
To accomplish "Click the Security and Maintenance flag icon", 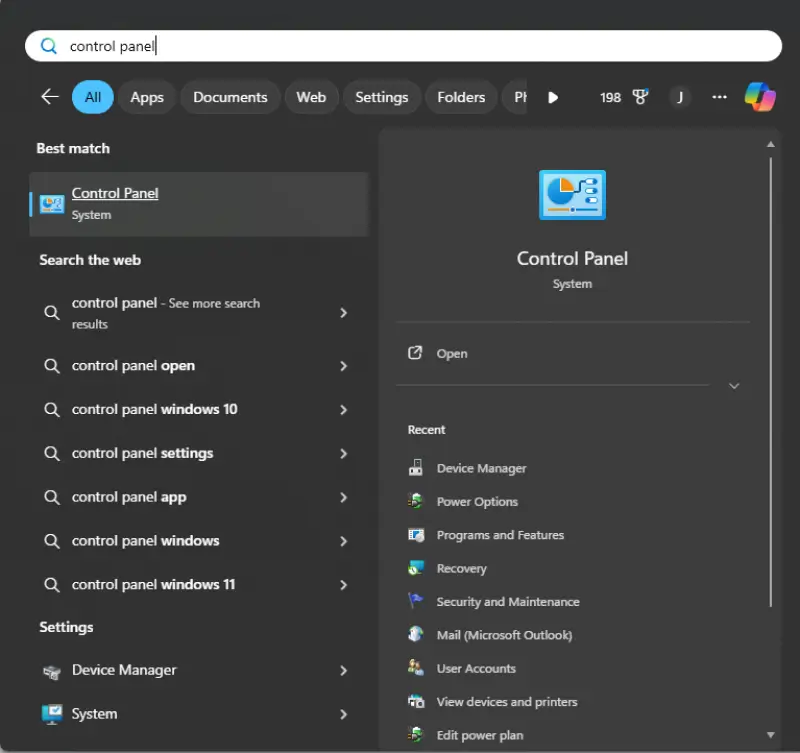I will [415, 601].
